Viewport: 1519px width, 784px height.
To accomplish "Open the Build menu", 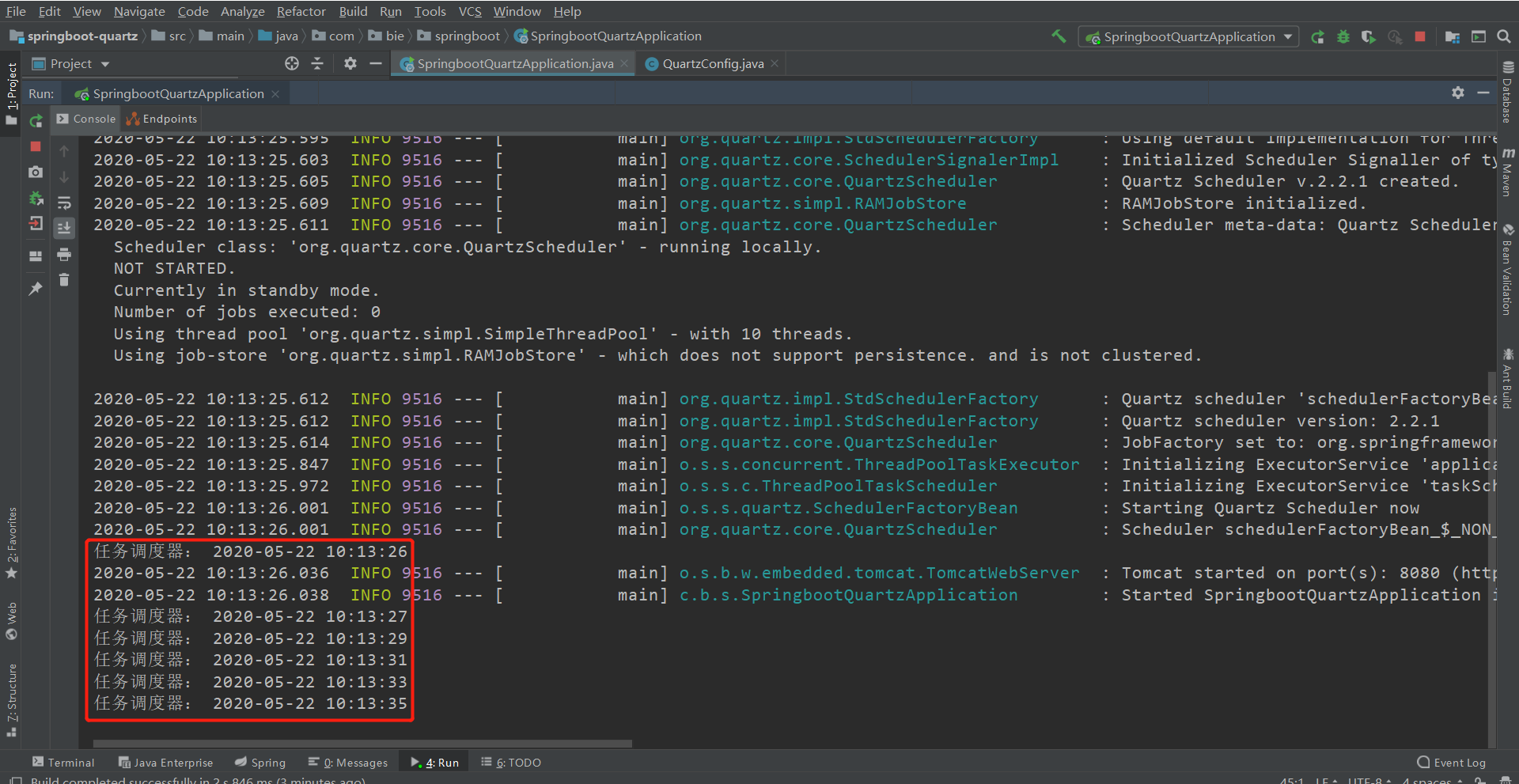I will tap(353, 11).
